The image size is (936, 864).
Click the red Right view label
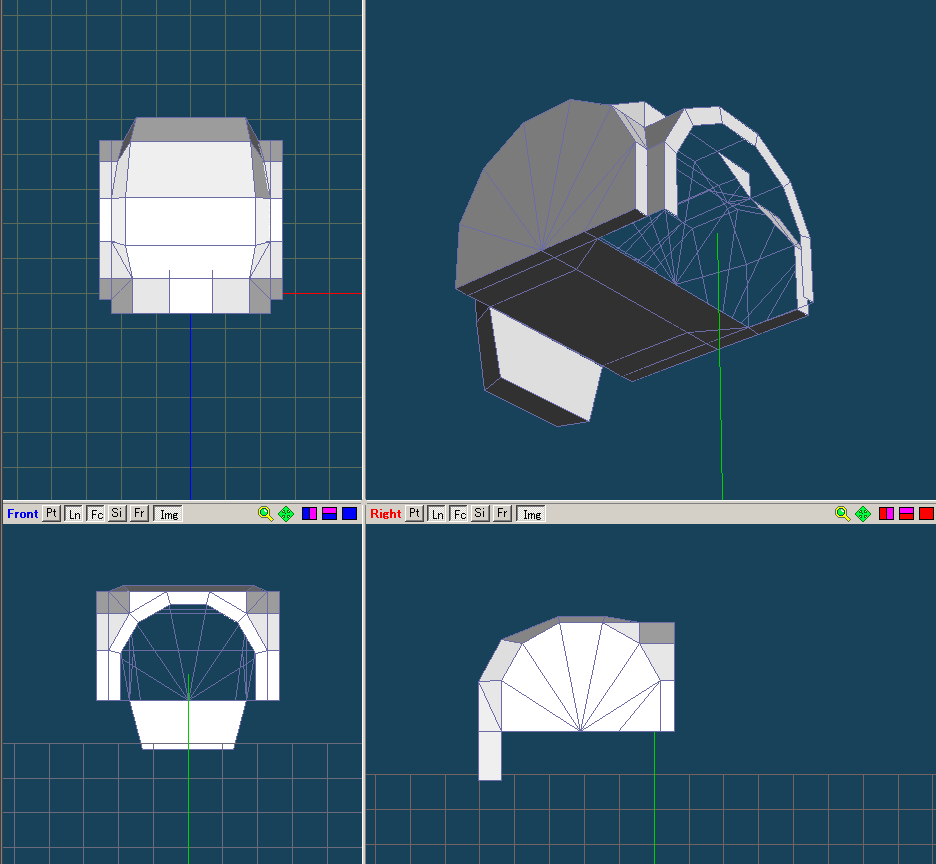(x=385, y=514)
